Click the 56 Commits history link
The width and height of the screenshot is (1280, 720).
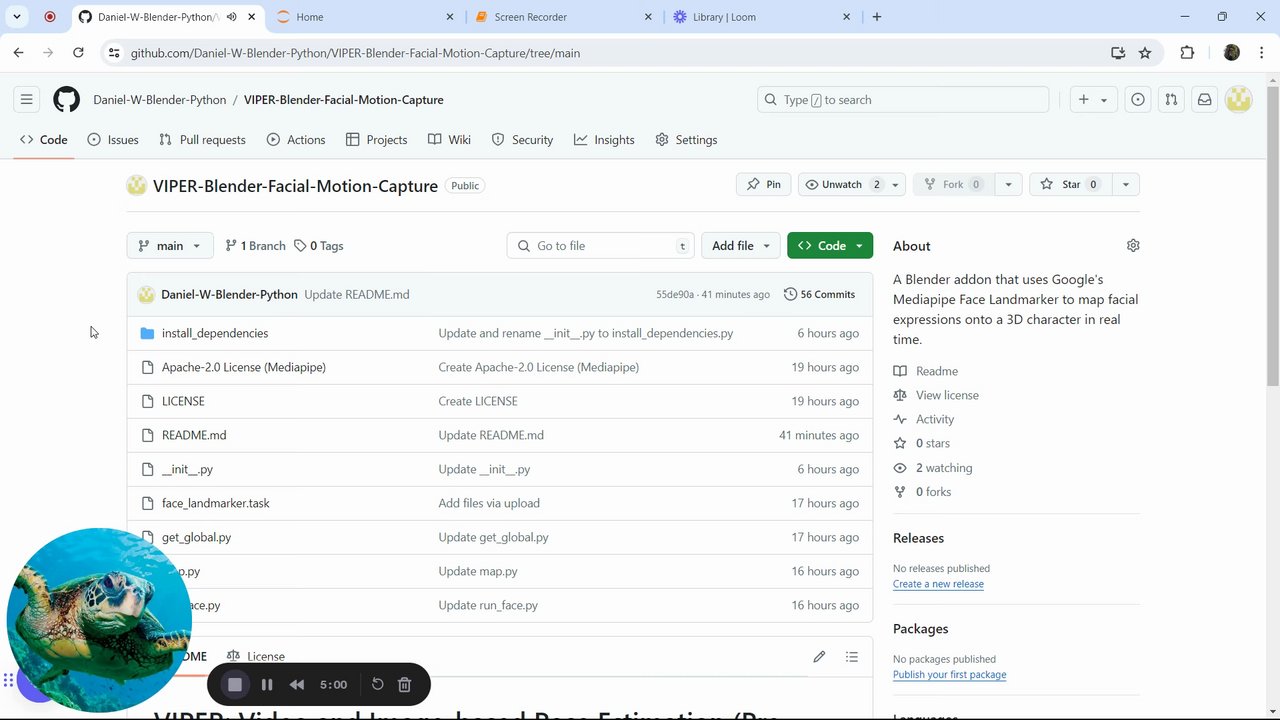coord(820,294)
